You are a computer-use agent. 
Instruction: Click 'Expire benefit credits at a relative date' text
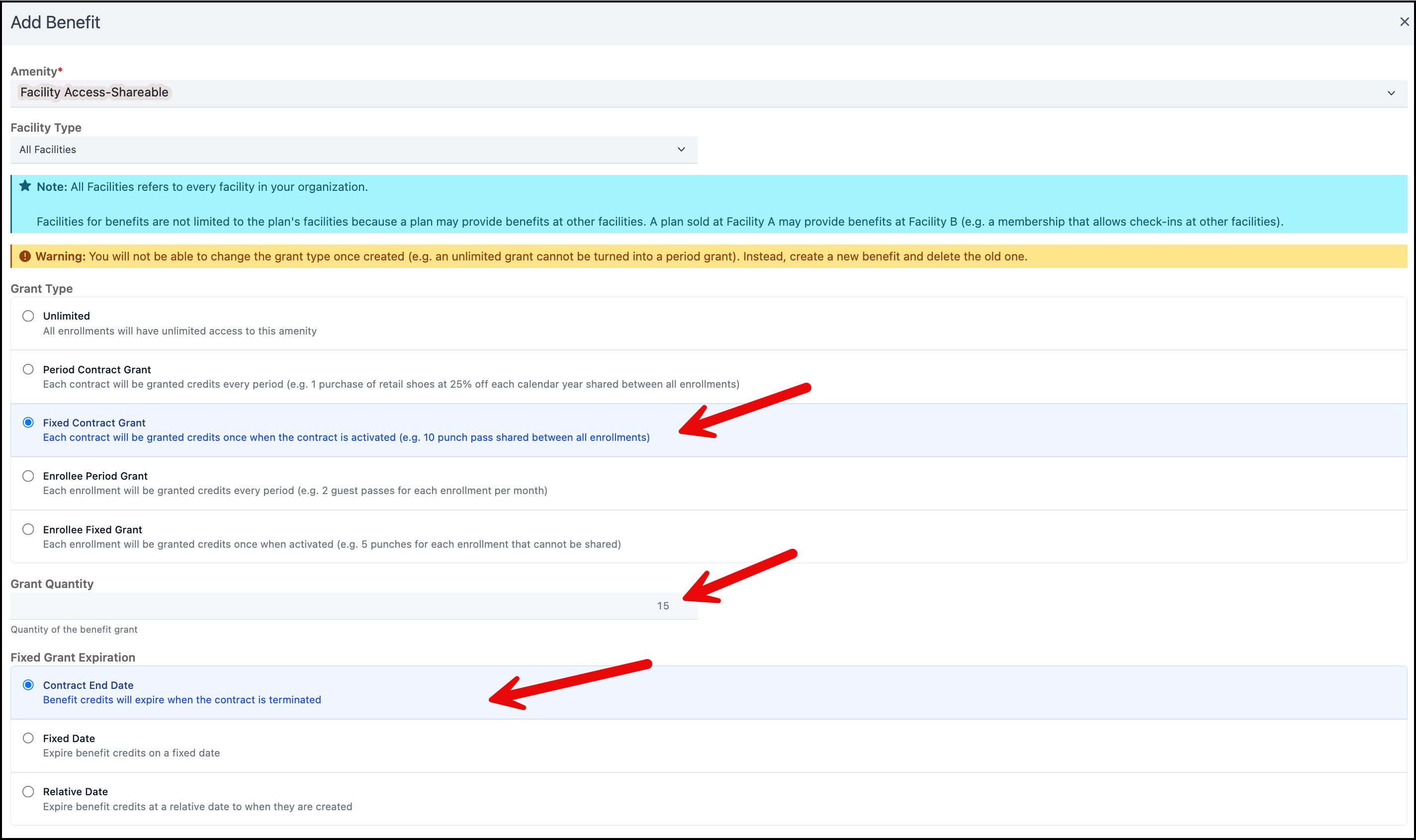click(x=197, y=807)
